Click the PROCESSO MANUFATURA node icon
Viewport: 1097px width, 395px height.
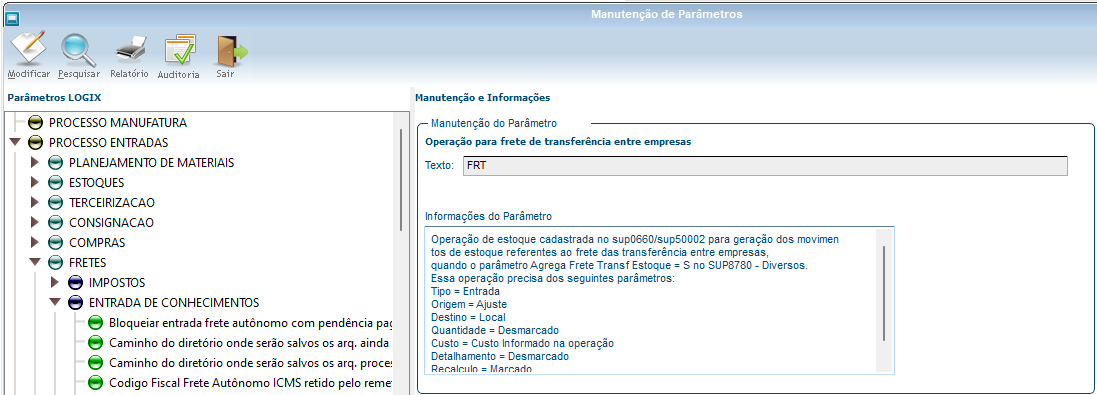[x=35, y=123]
